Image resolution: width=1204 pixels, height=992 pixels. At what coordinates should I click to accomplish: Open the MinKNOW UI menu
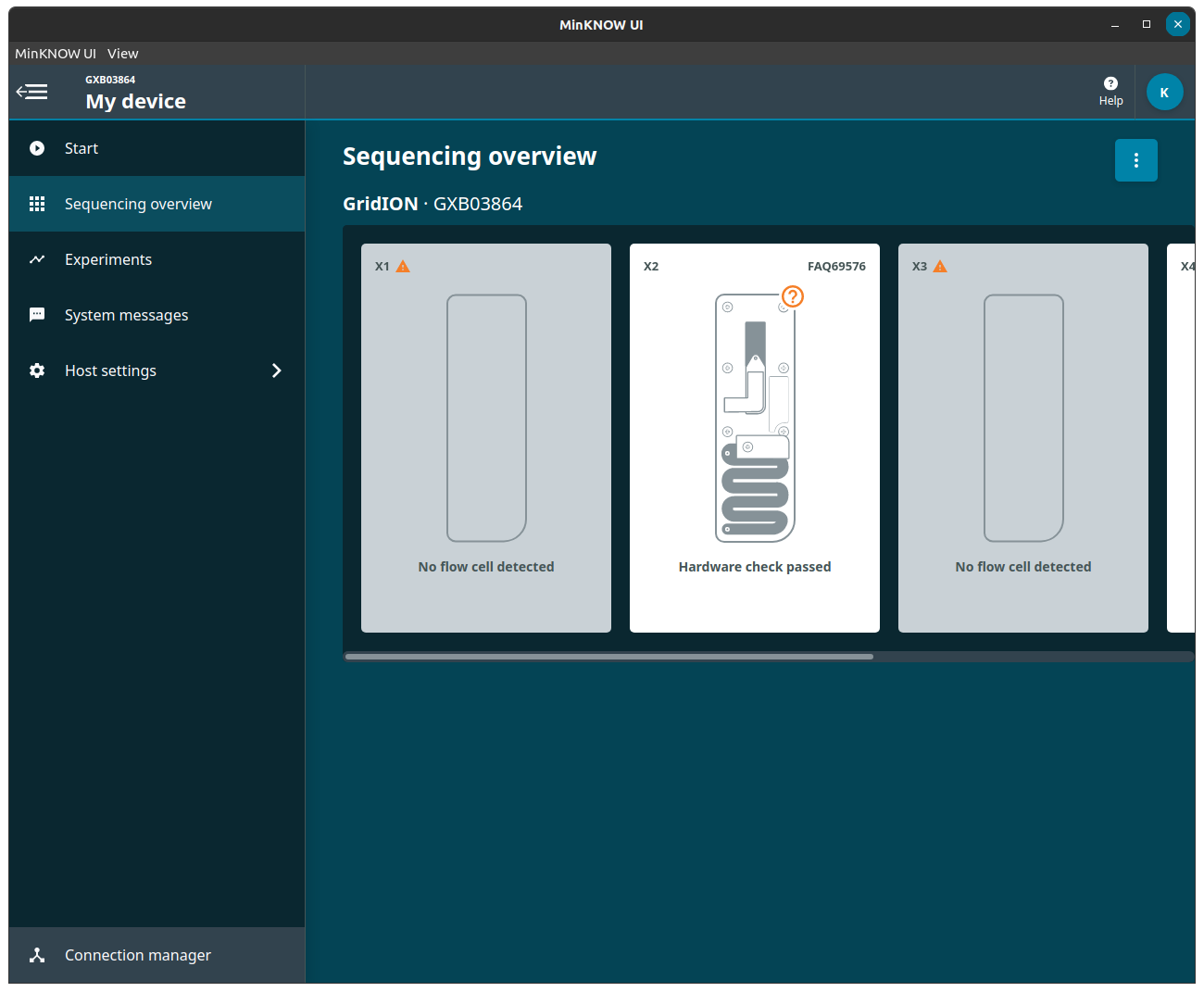pyautogui.click(x=56, y=54)
